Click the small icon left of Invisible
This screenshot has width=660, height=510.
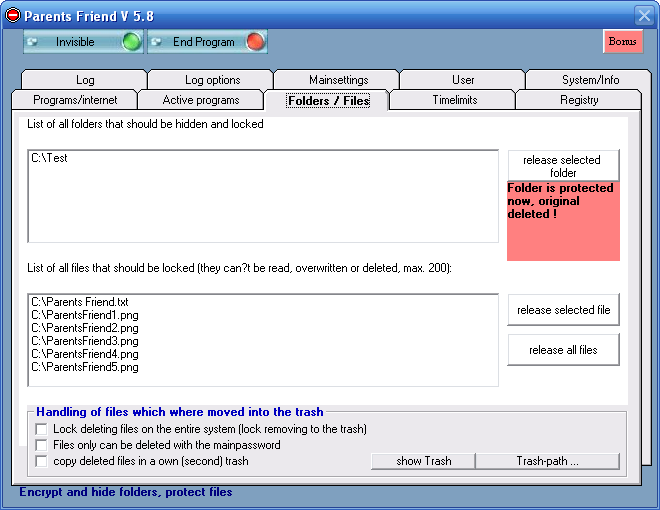(32, 42)
